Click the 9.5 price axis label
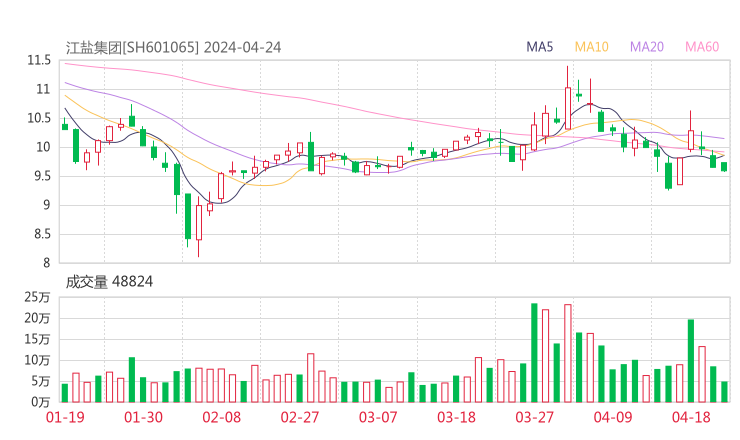Viewport: 740px width, 440px height. pos(41,177)
